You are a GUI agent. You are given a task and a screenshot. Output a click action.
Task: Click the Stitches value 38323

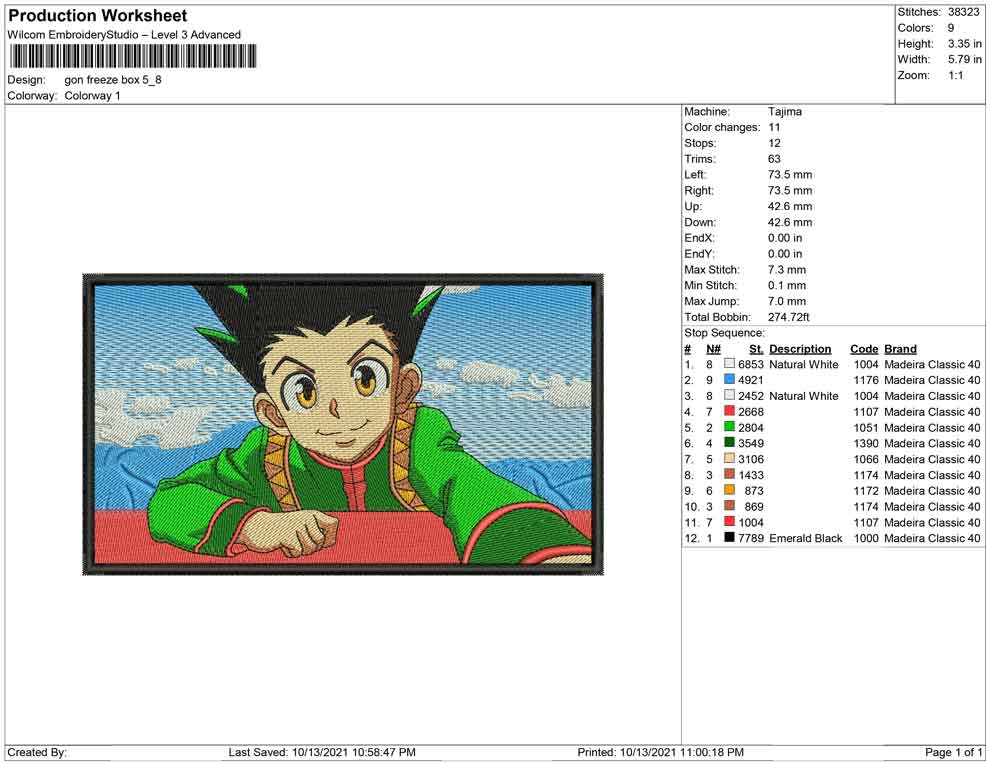pyautogui.click(x=963, y=12)
